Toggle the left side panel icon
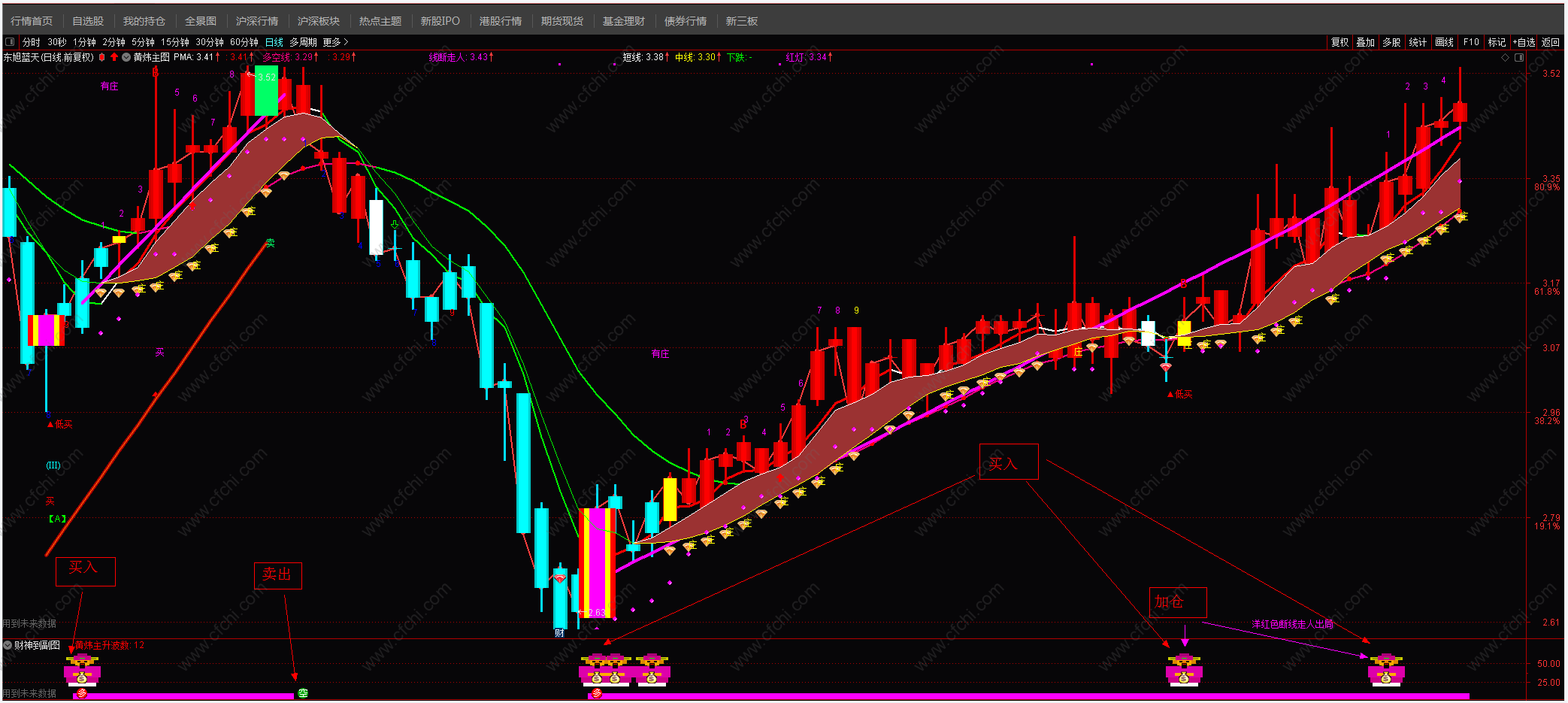Image resolution: width=1568 pixels, height=703 pixels. tap(10, 42)
